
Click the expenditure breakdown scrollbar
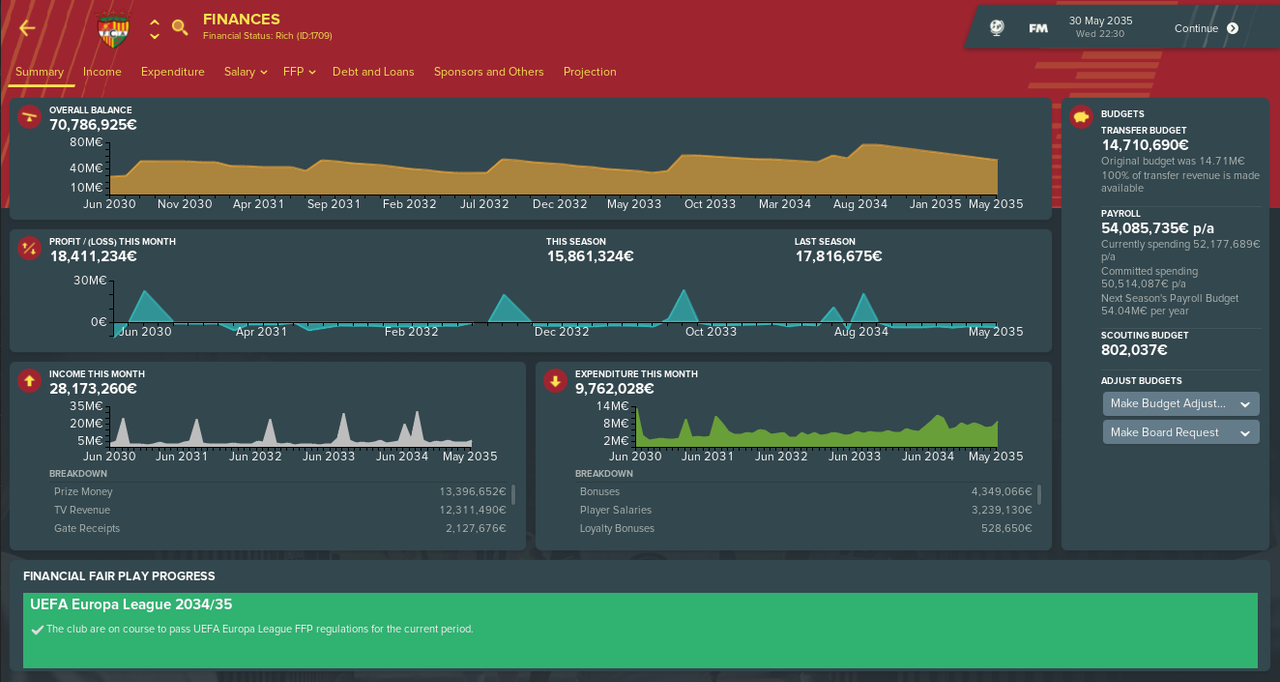click(1040, 495)
